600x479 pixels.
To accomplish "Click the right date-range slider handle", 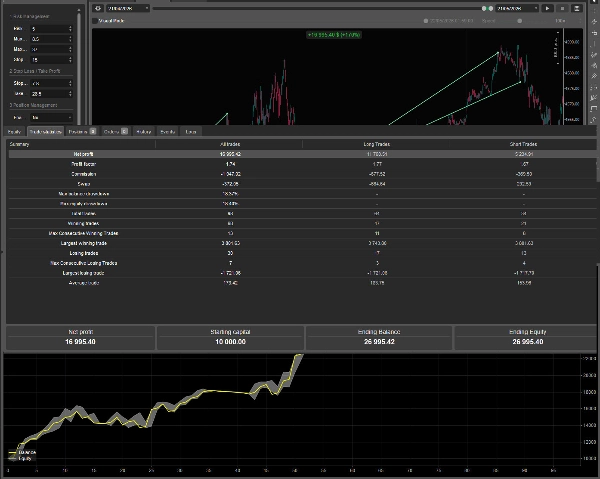I will pyautogui.click(x=491, y=8).
